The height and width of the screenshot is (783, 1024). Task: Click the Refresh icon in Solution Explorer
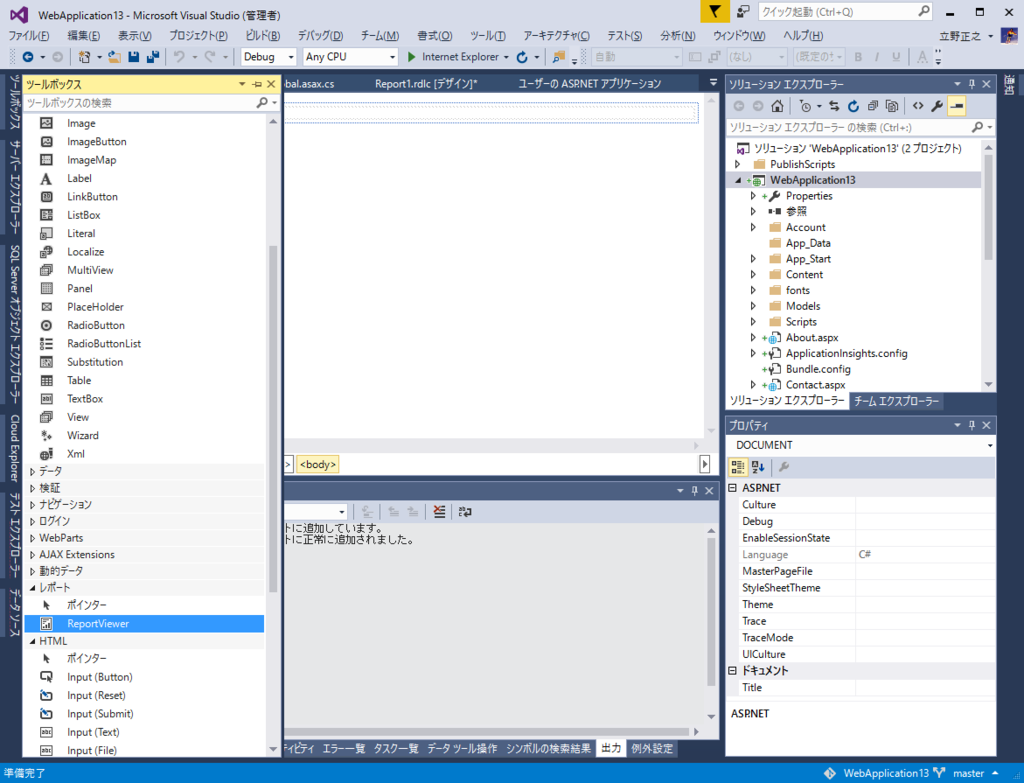pos(853,106)
